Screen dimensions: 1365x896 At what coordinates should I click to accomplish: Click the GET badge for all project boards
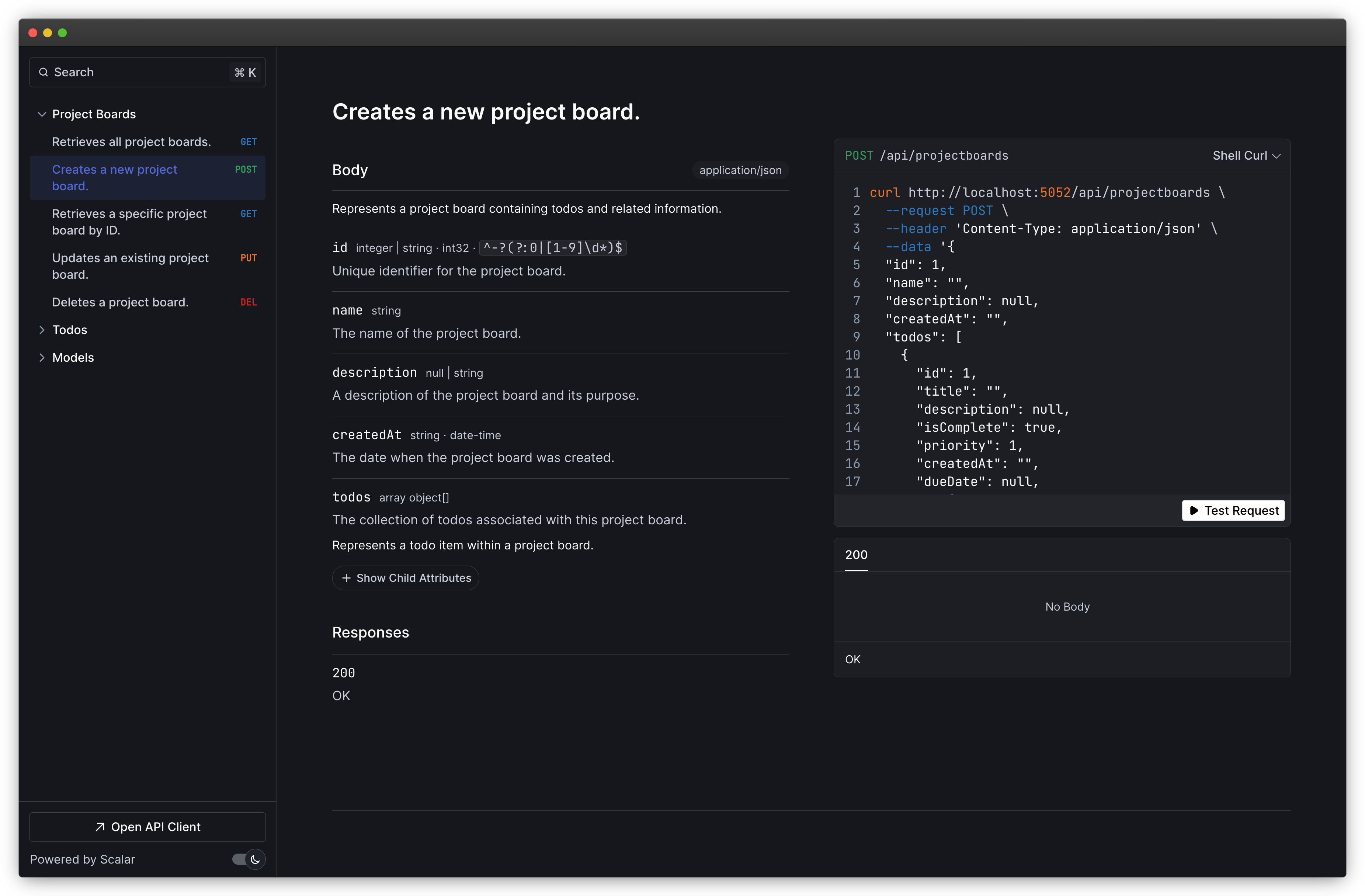249,142
